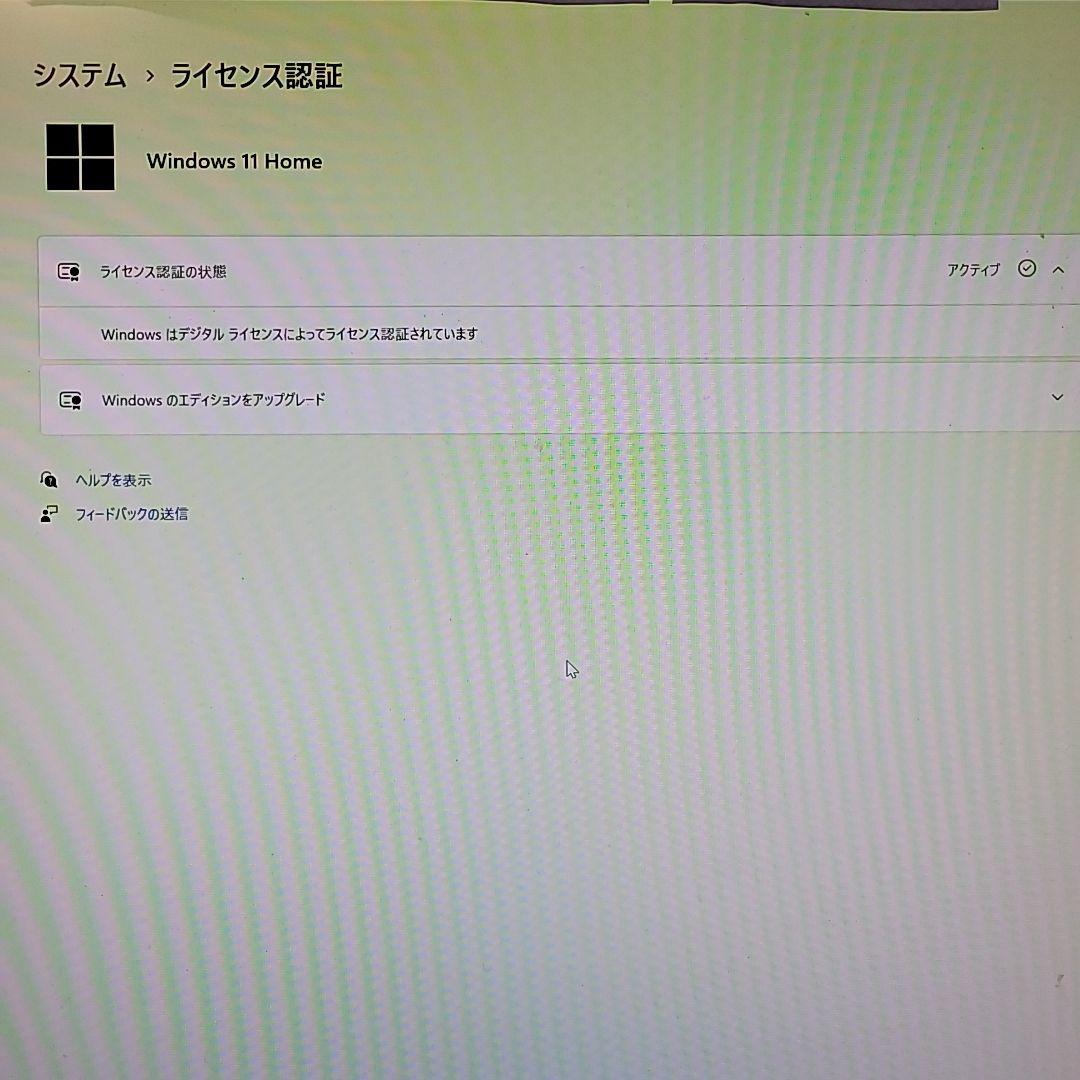Select the アクティブ activation status indicator

(971, 269)
